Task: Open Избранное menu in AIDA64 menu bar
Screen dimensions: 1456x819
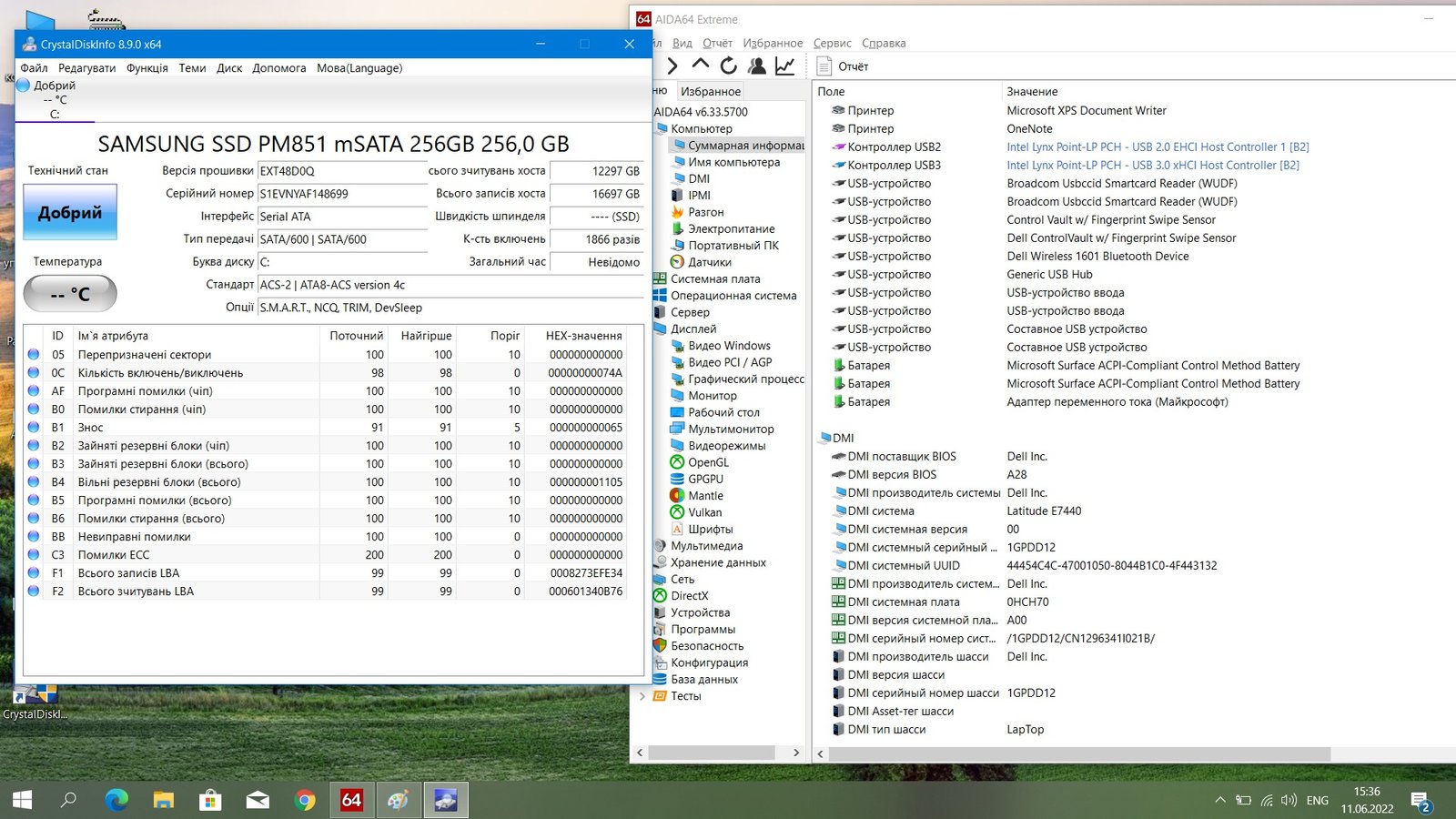Action: [773, 43]
